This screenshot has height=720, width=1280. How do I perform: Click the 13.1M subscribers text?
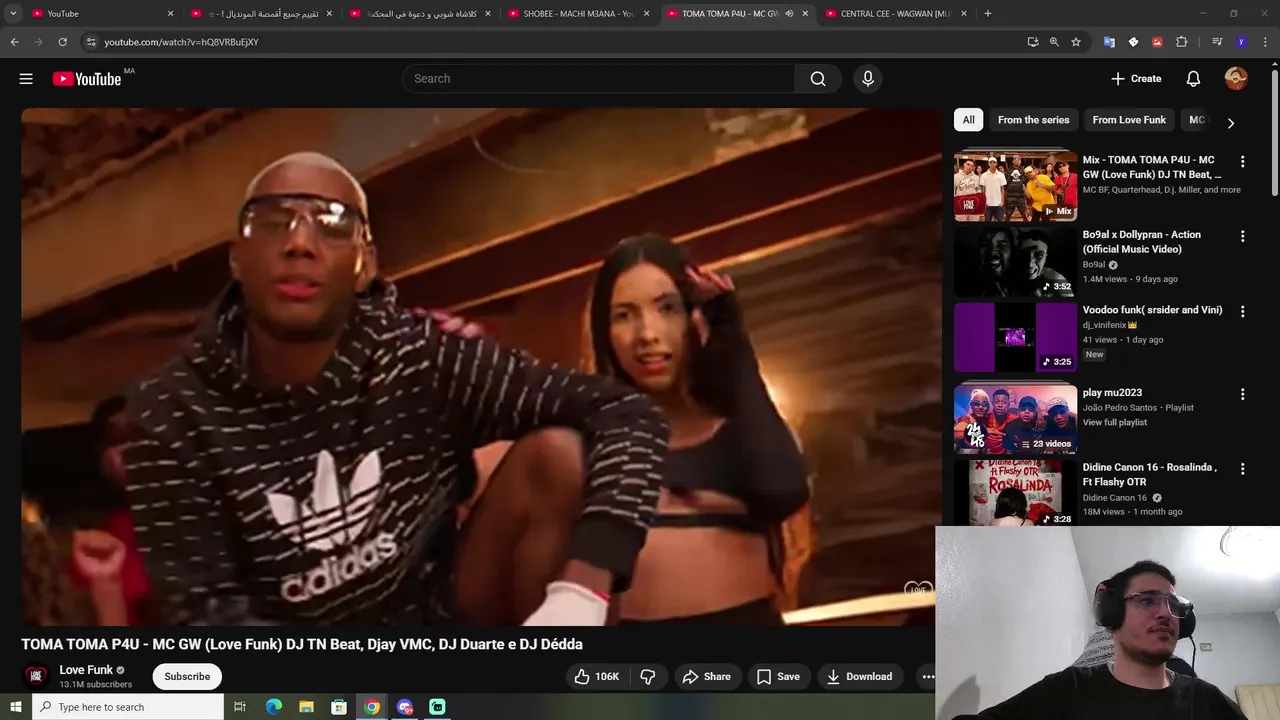[95, 685]
